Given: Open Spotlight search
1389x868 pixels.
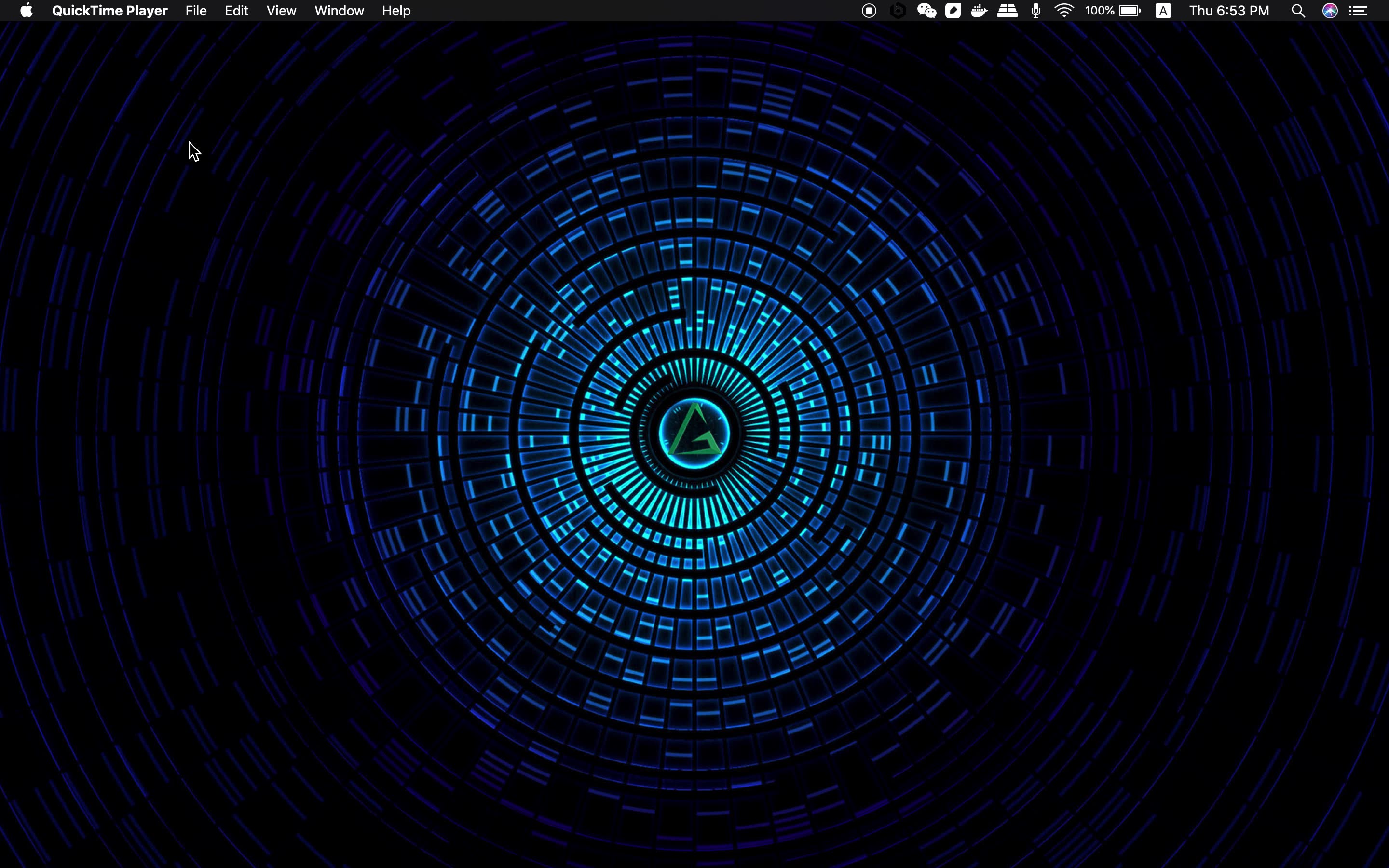Looking at the screenshot, I should click(x=1298, y=10).
